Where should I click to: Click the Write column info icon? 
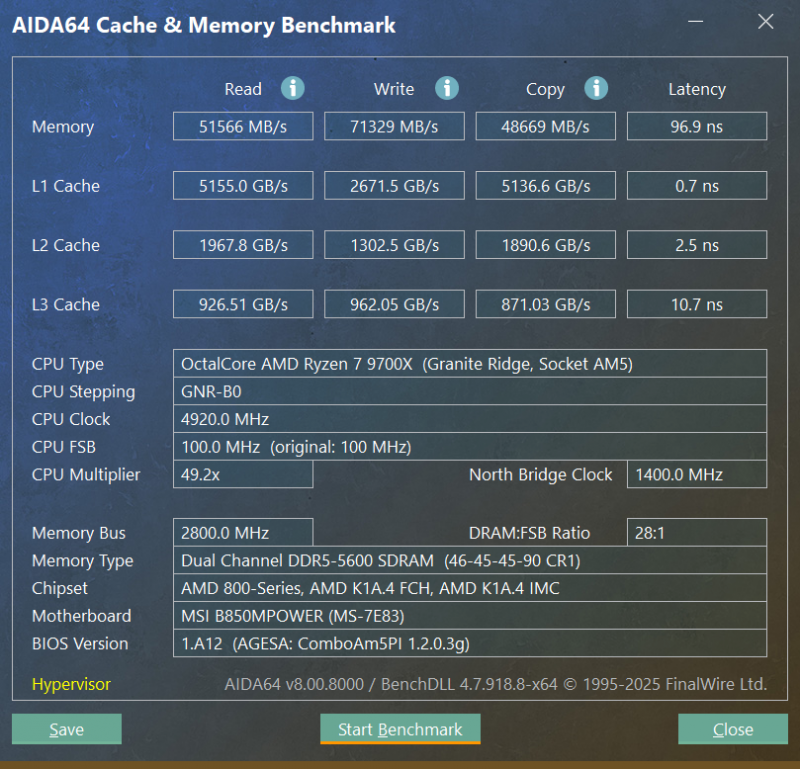tap(447, 88)
